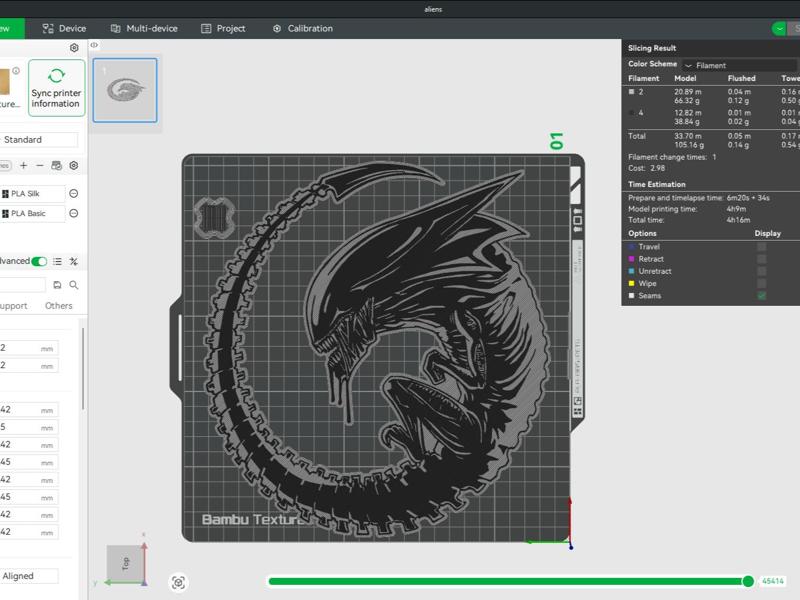800x600 pixels.
Task: Uncheck the Seams display checkbox
Action: [762, 296]
